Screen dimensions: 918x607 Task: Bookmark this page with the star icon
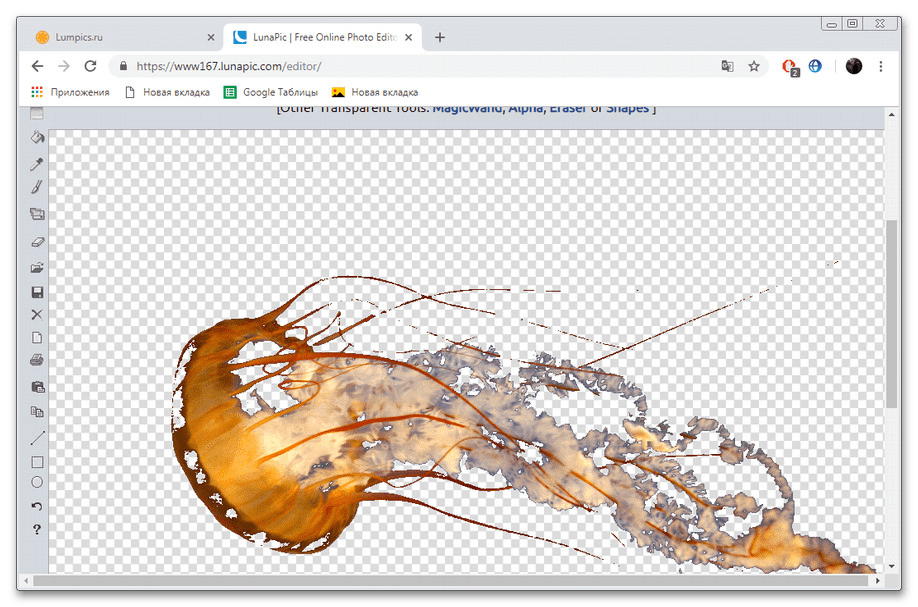tap(754, 66)
